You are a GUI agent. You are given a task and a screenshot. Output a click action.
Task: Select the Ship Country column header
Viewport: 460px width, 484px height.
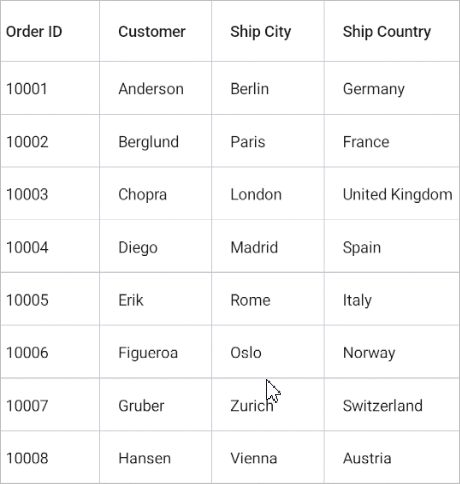point(392,31)
